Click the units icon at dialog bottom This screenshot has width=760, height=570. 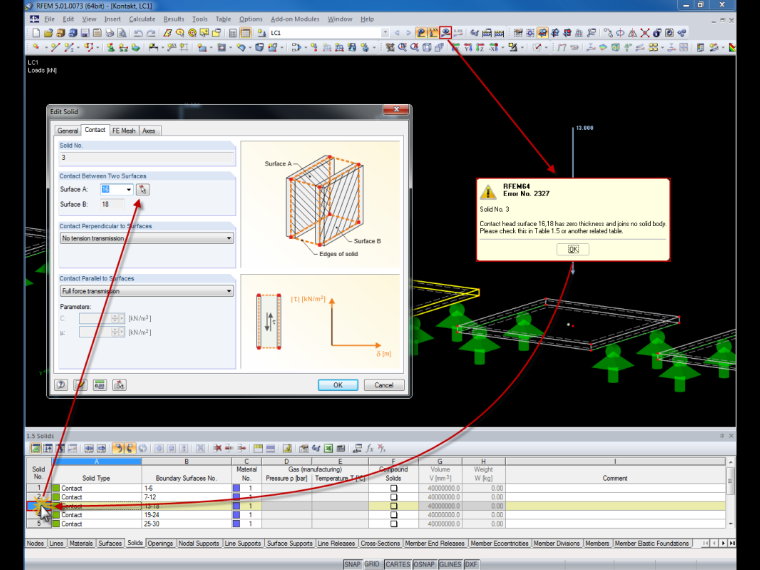point(99,385)
